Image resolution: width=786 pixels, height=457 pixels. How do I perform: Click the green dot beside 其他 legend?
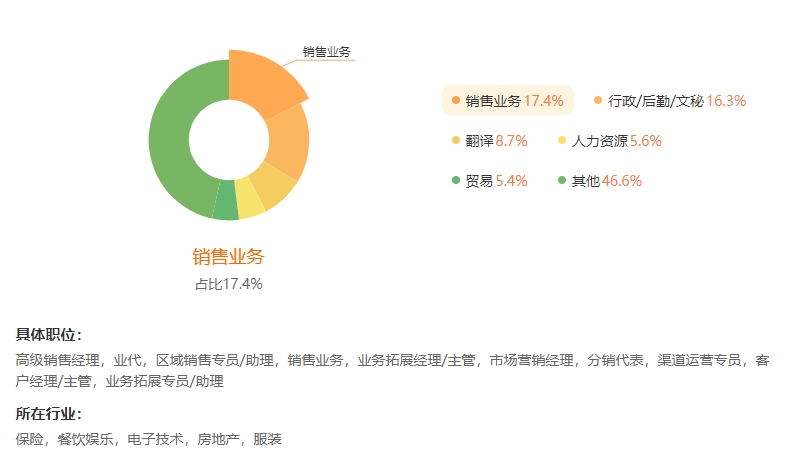click(x=562, y=181)
